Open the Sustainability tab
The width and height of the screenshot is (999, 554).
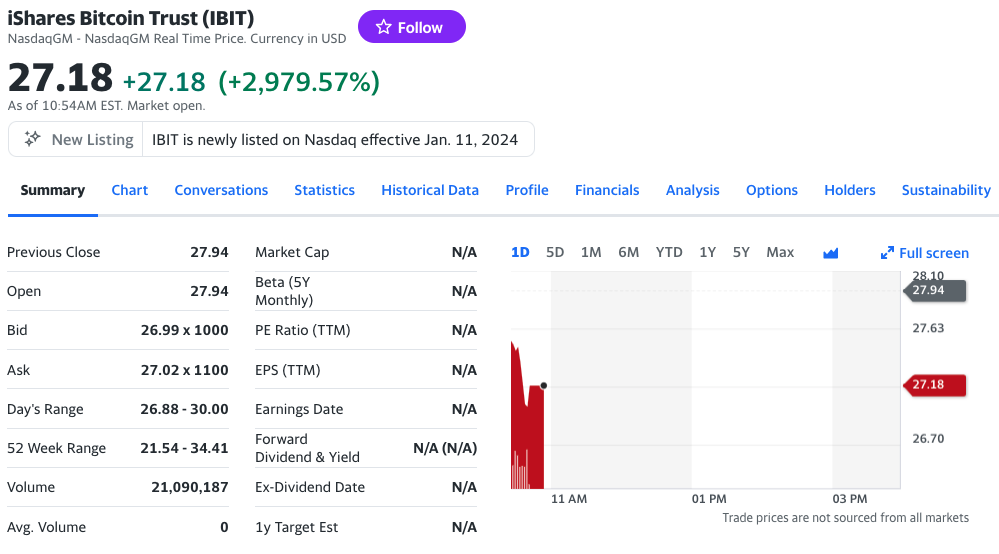(946, 190)
